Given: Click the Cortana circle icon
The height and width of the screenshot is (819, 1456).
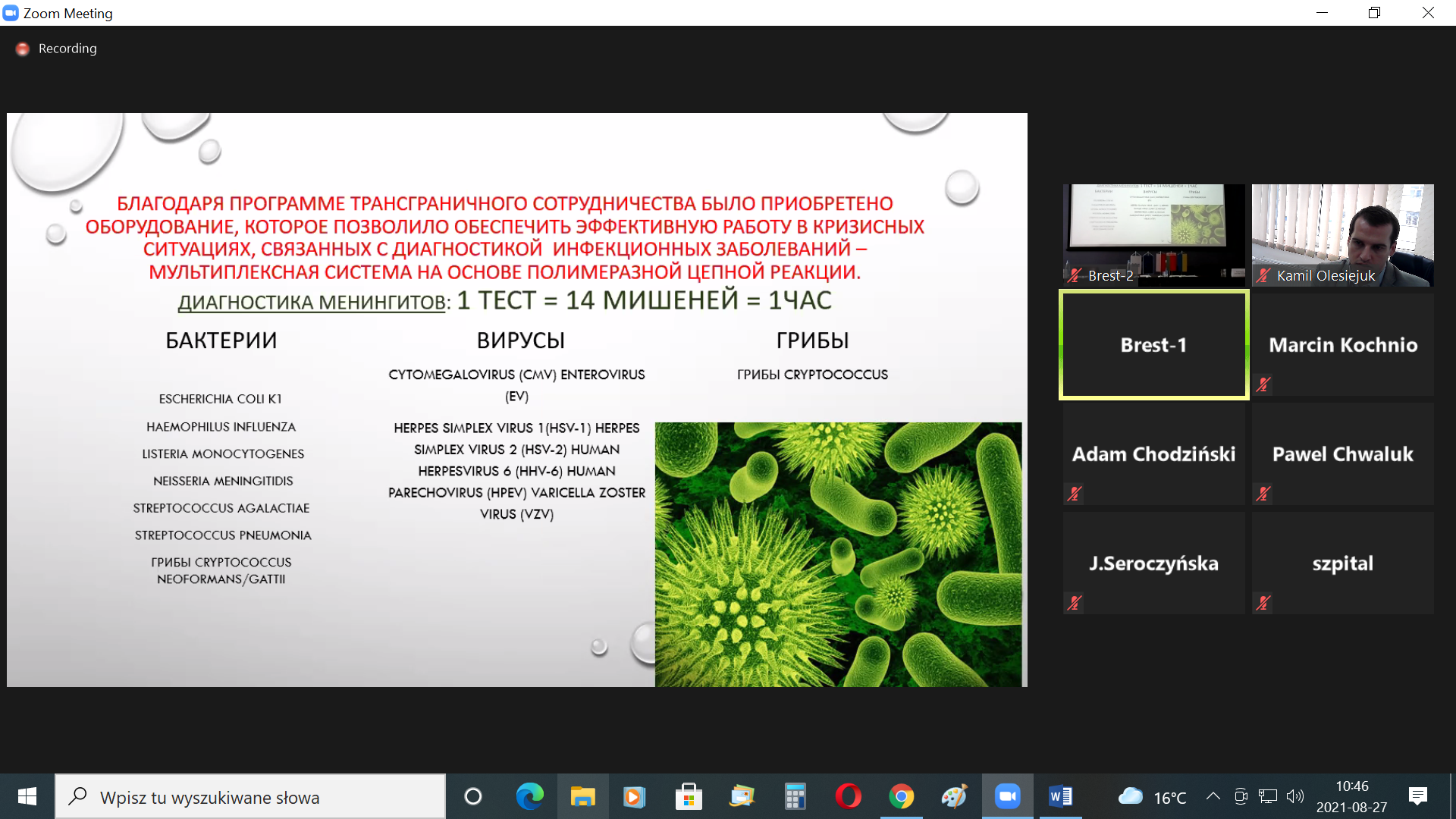Looking at the screenshot, I should coord(473,796).
